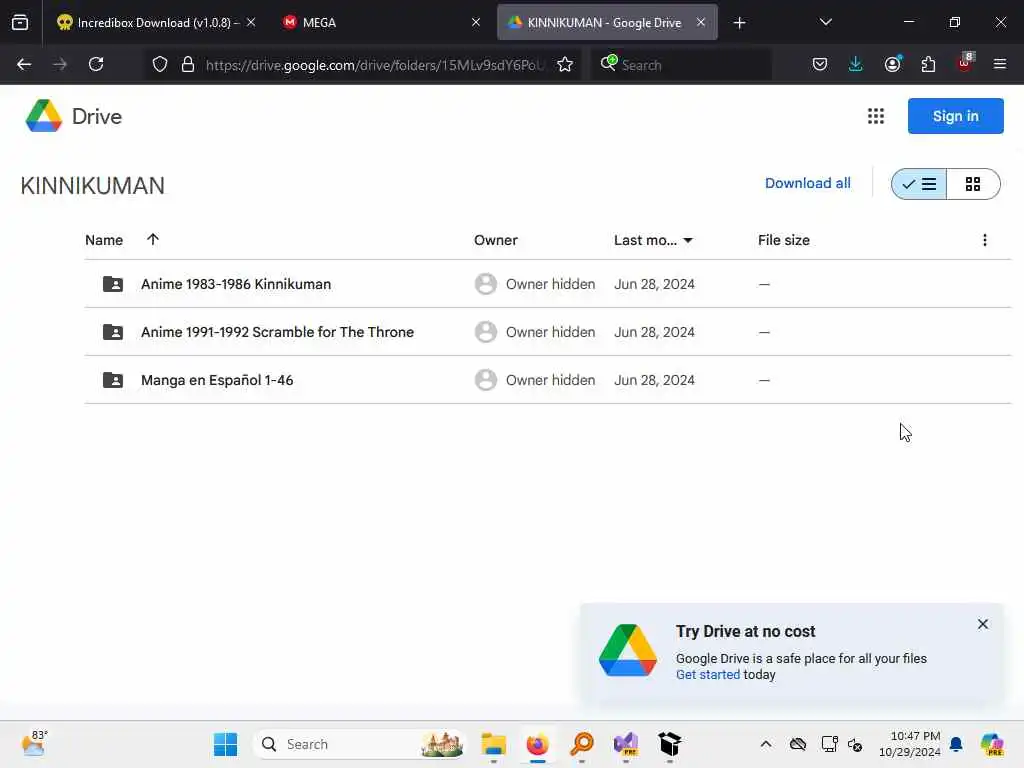Open Anime 1991-1992 Scramble for The Throne
1024x768 pixels.
tap(278, 332)
